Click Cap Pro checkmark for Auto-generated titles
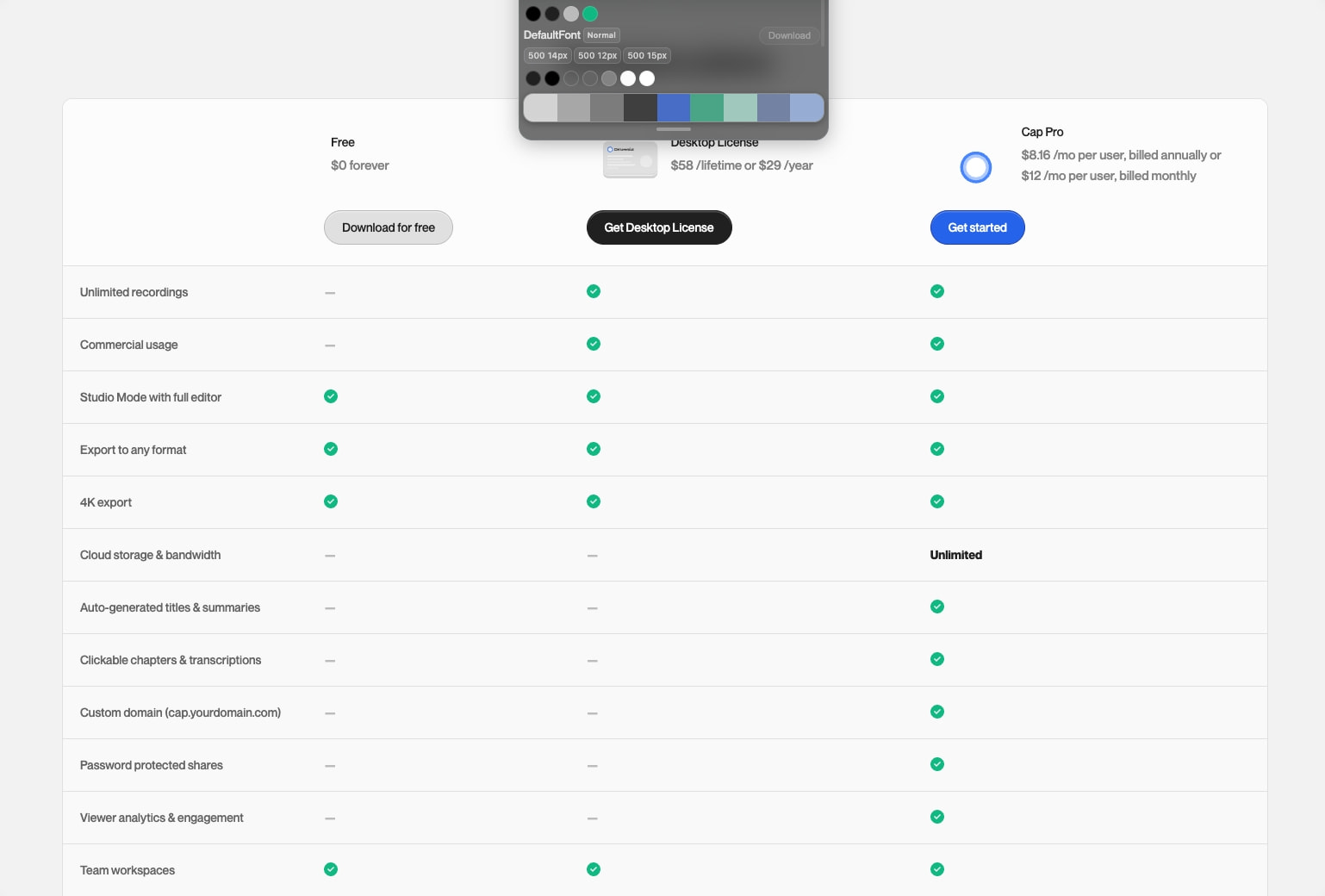The height and width of the screenshot is (896, 1325). (937, 607)
